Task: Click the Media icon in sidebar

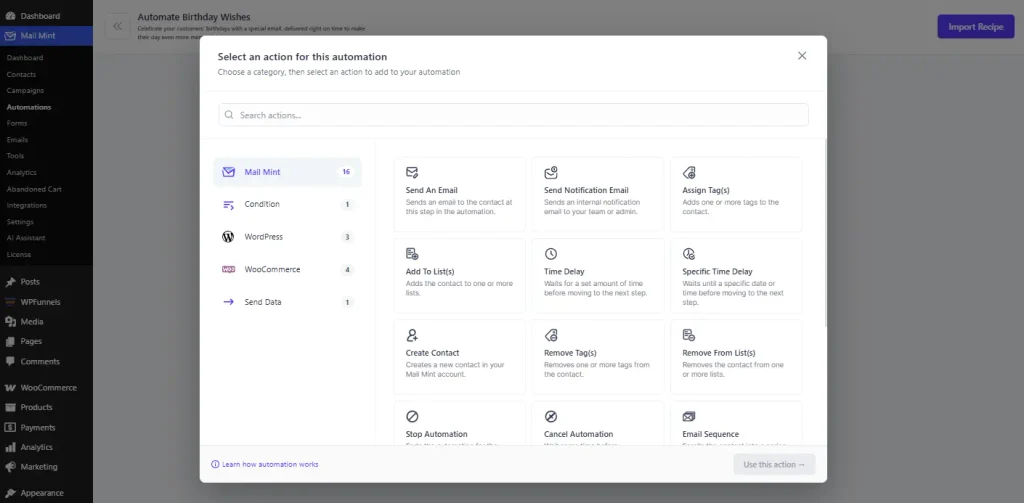Action: click(x=10, y=321)
